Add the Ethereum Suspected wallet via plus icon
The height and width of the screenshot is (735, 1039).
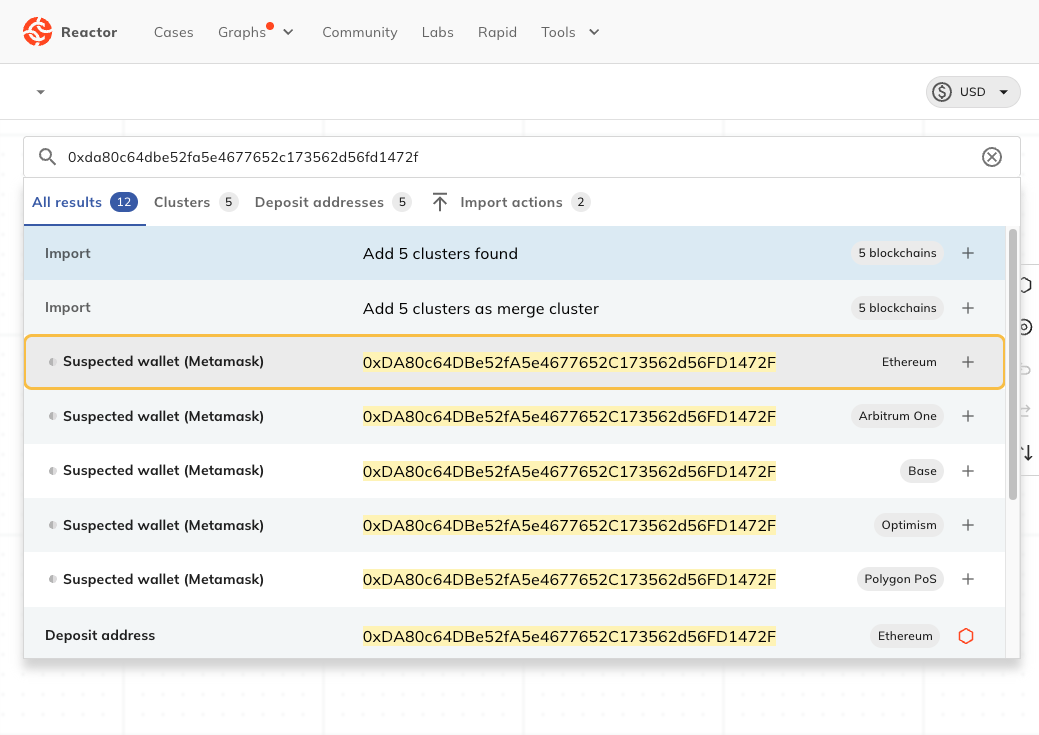pyautogui.click(x=967, y=362)
